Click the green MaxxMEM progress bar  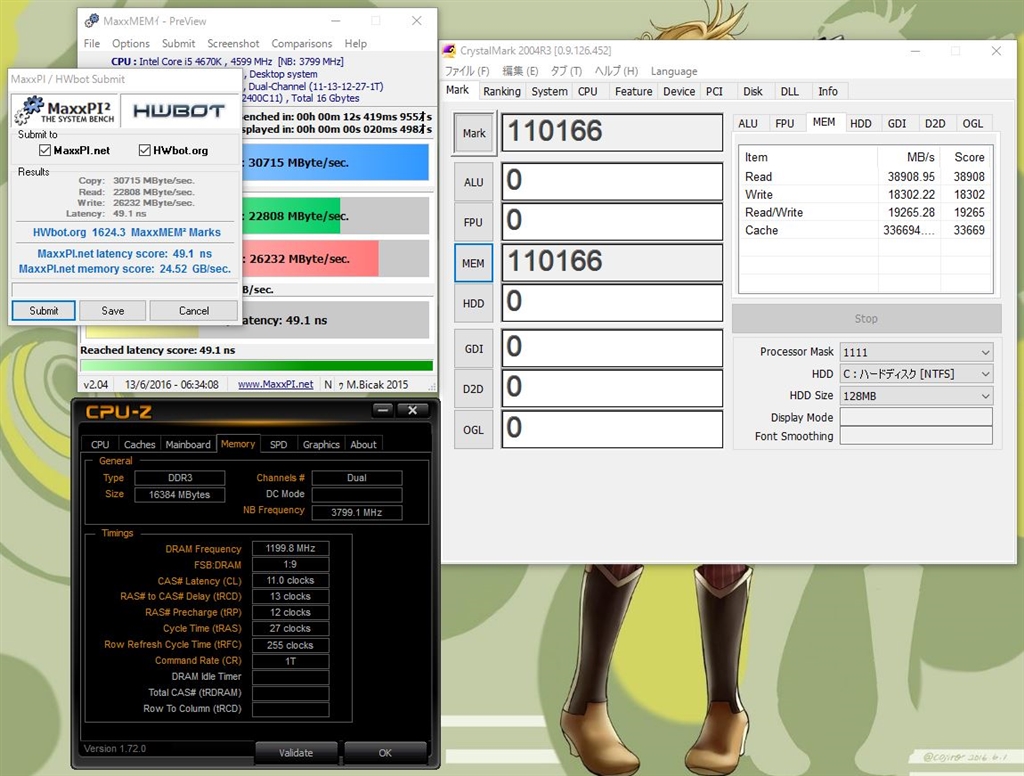point(257,366)
